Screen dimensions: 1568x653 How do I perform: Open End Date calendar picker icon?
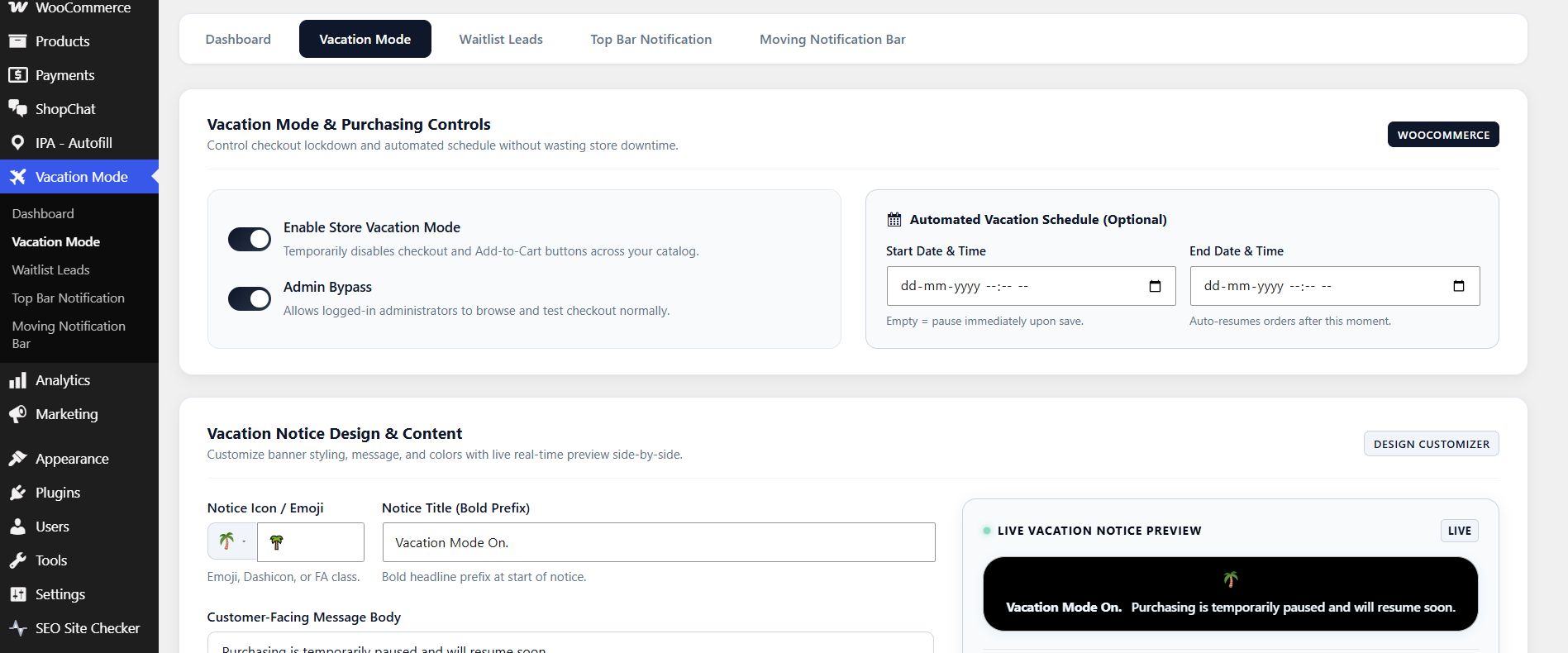pyautogui.click(x=1458, y=286)
